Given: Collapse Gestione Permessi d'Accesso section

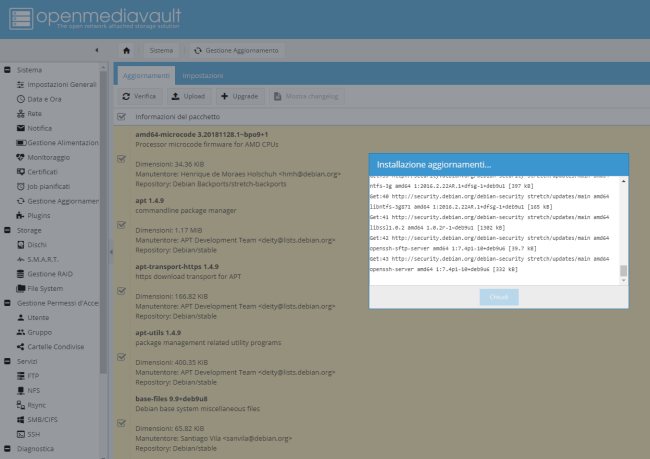Looking at the screenshot, I should pyautogui.click(x=7, y=303).
